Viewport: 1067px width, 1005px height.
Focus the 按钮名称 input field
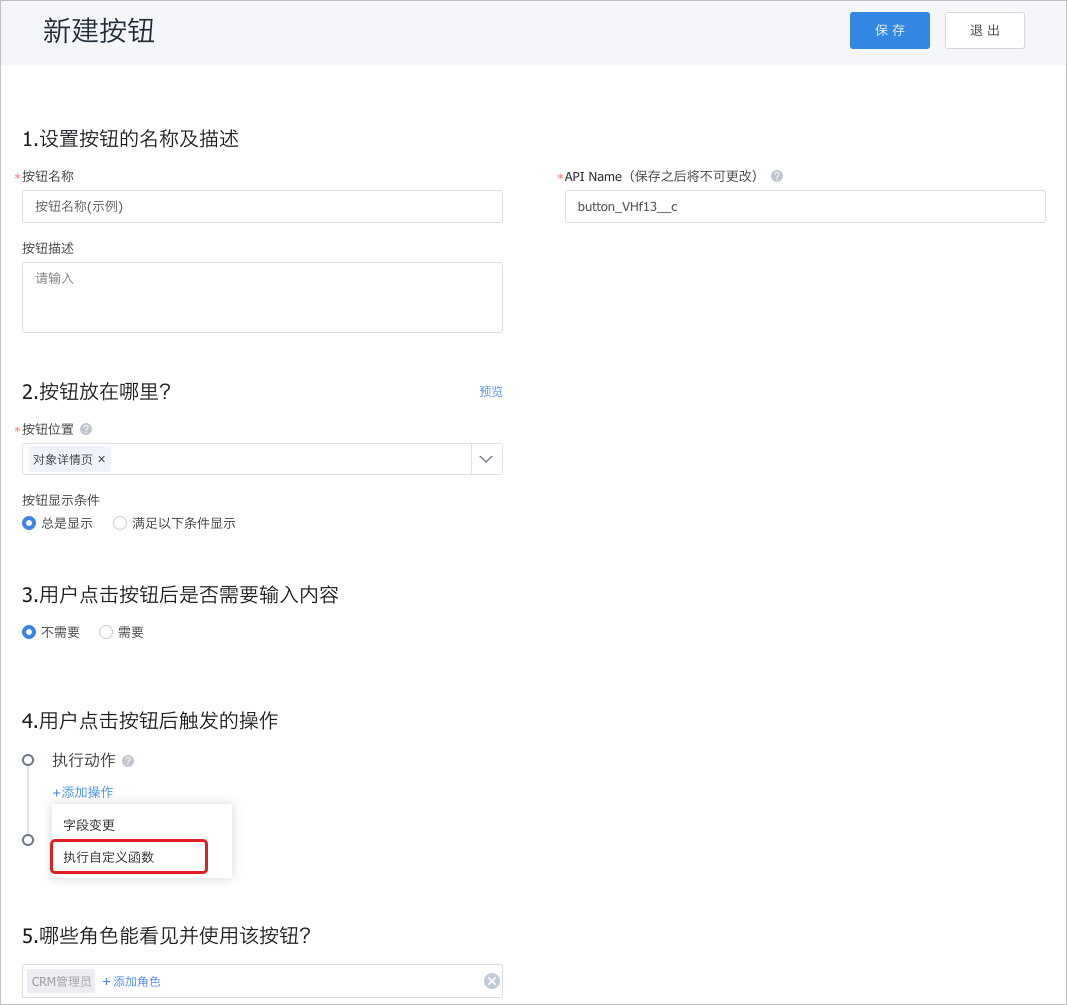coord(262,207)
